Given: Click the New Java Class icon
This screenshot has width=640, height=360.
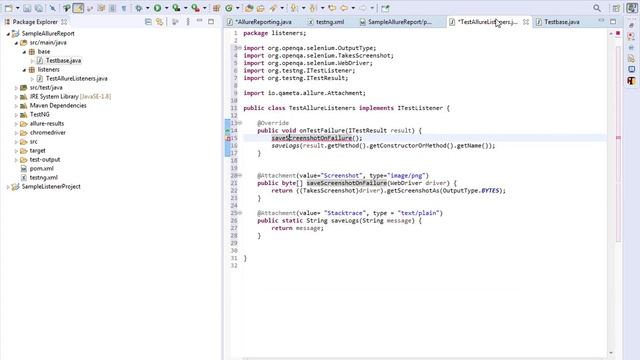Looking at the screenshot, I should click(x=229, y=8).
